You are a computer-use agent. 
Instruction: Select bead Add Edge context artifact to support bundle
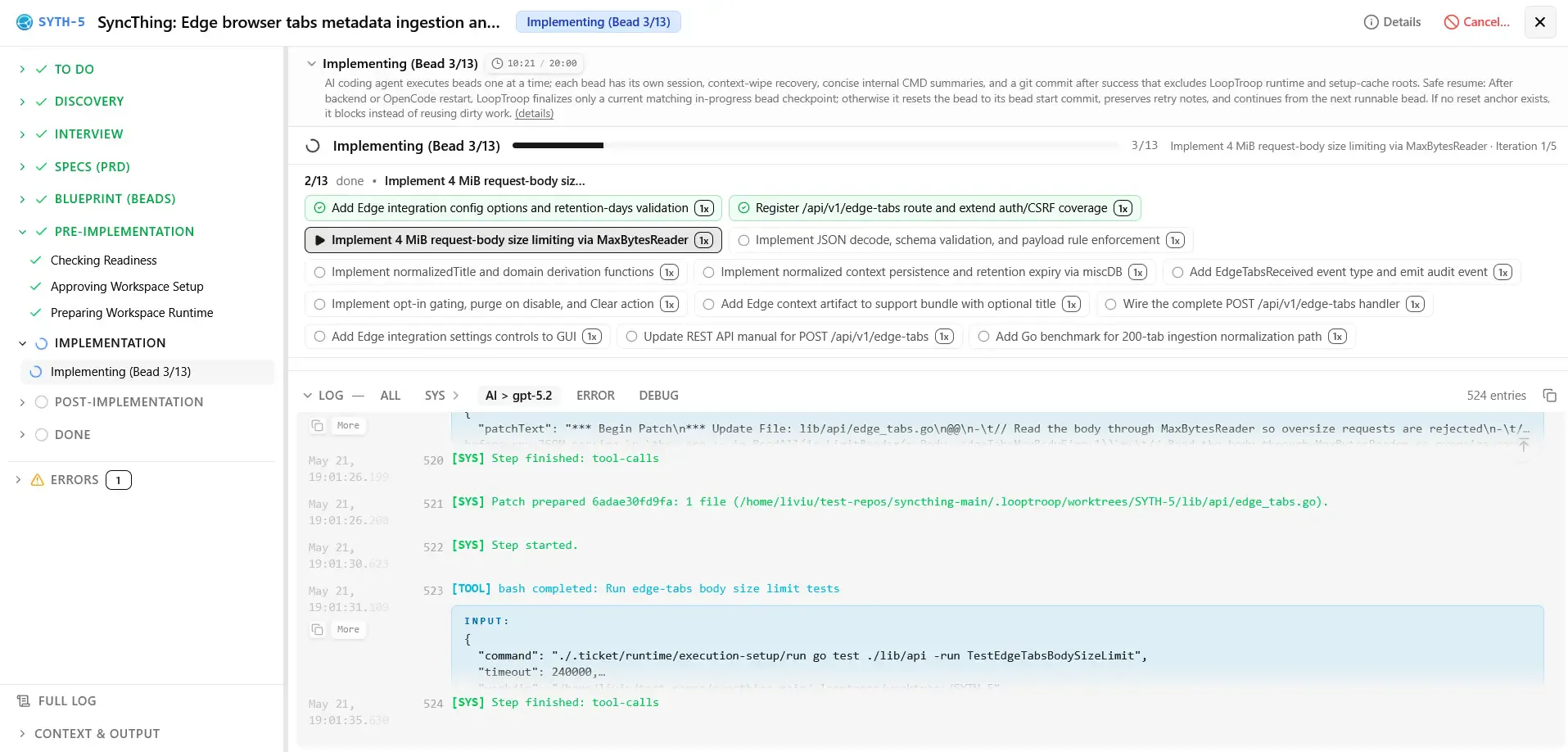(x=892, y=304)
